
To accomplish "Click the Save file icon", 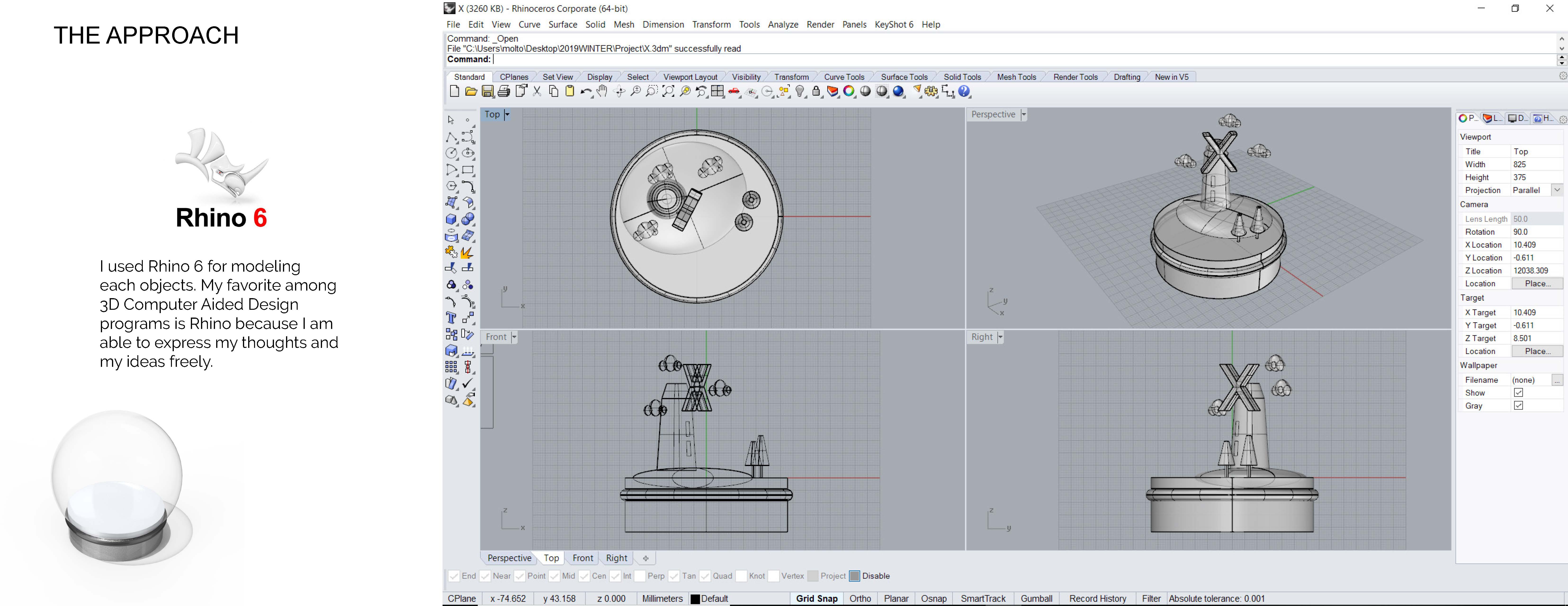I will pyautogui.click(x=488, y=91).
